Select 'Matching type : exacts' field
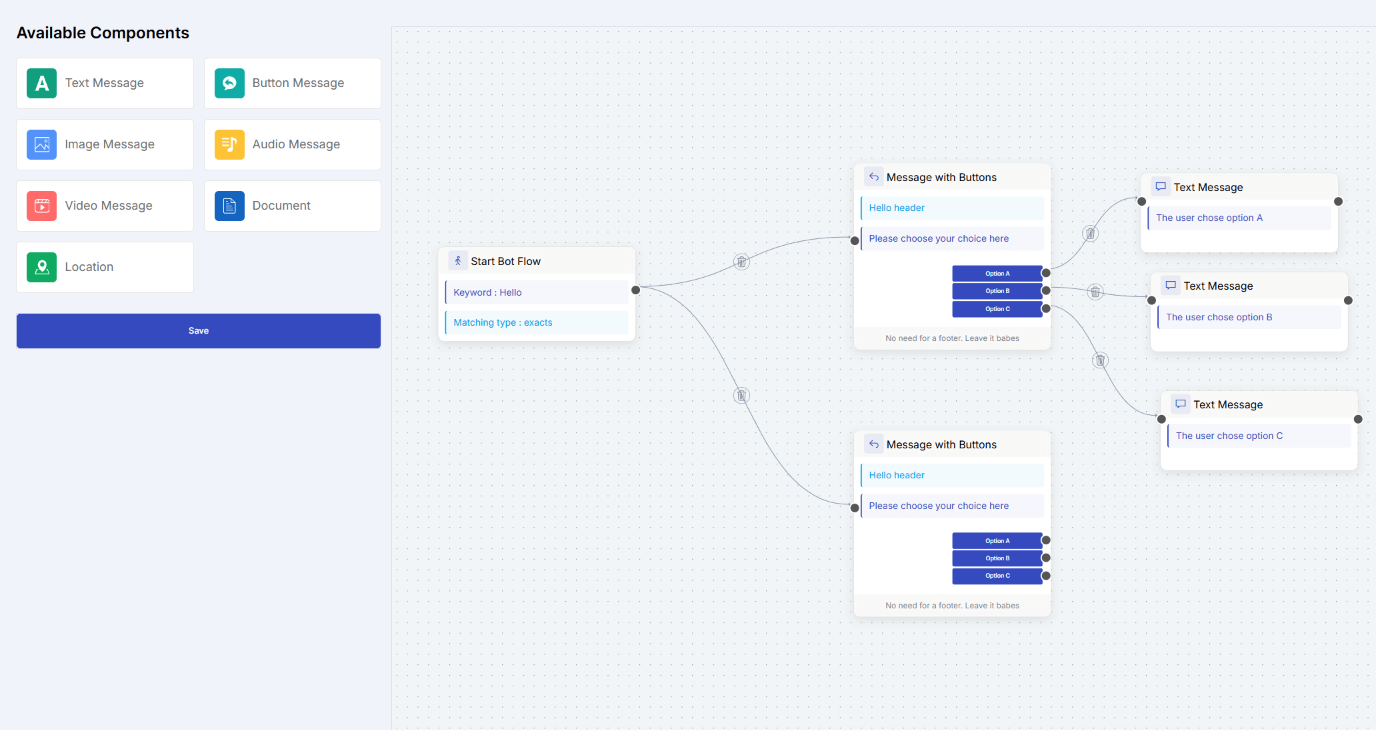Viewport: 1376px width, 730px height. [537, 322]
